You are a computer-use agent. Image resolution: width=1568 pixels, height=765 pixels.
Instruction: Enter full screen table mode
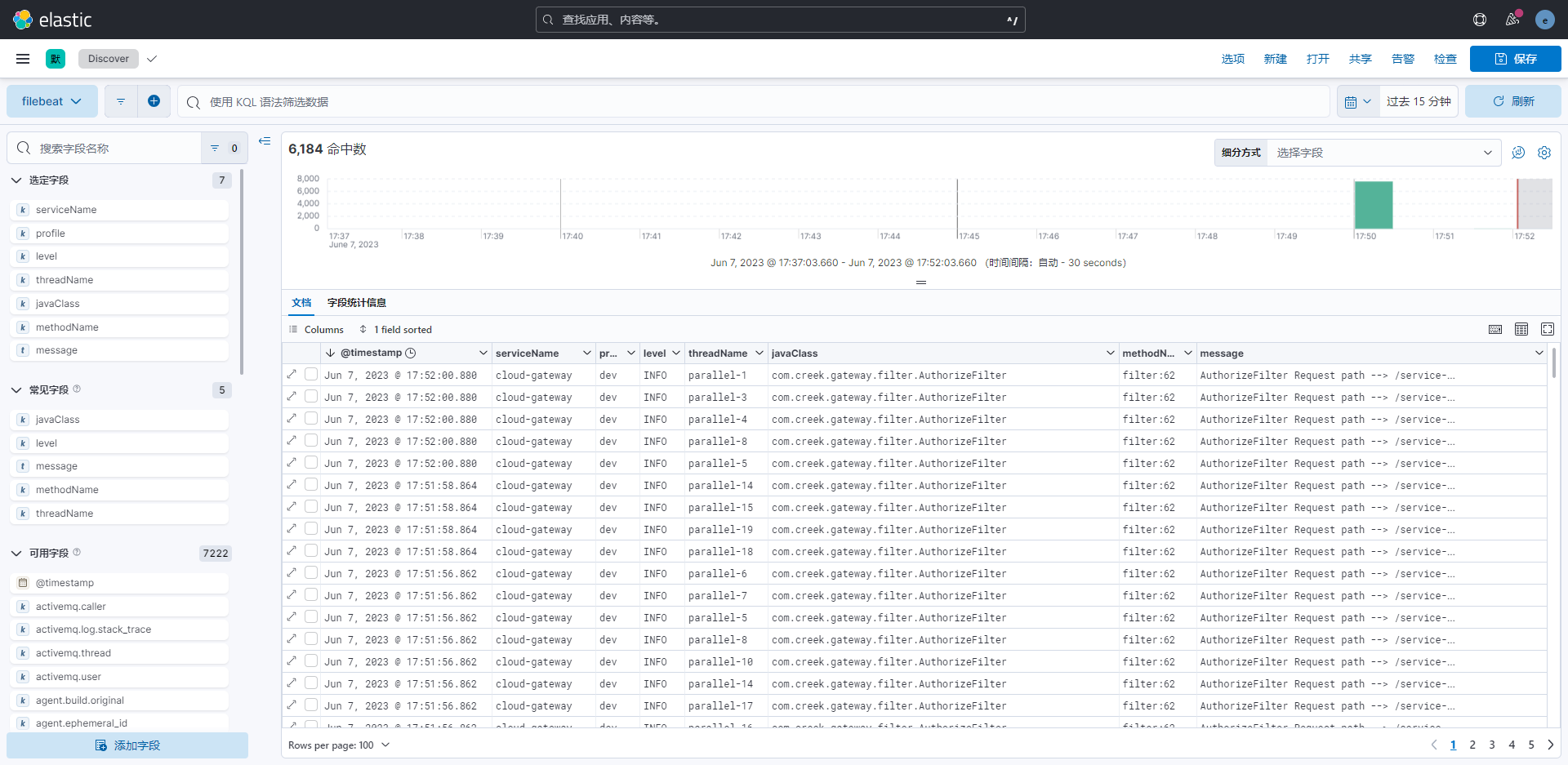point(1547,329)
